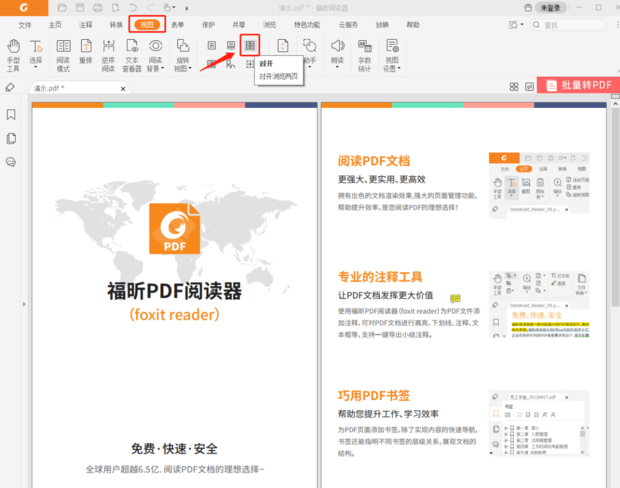Toggle facing two-page view (对开)
Viewport: 620px width, 488px height.
pos(250,45)
